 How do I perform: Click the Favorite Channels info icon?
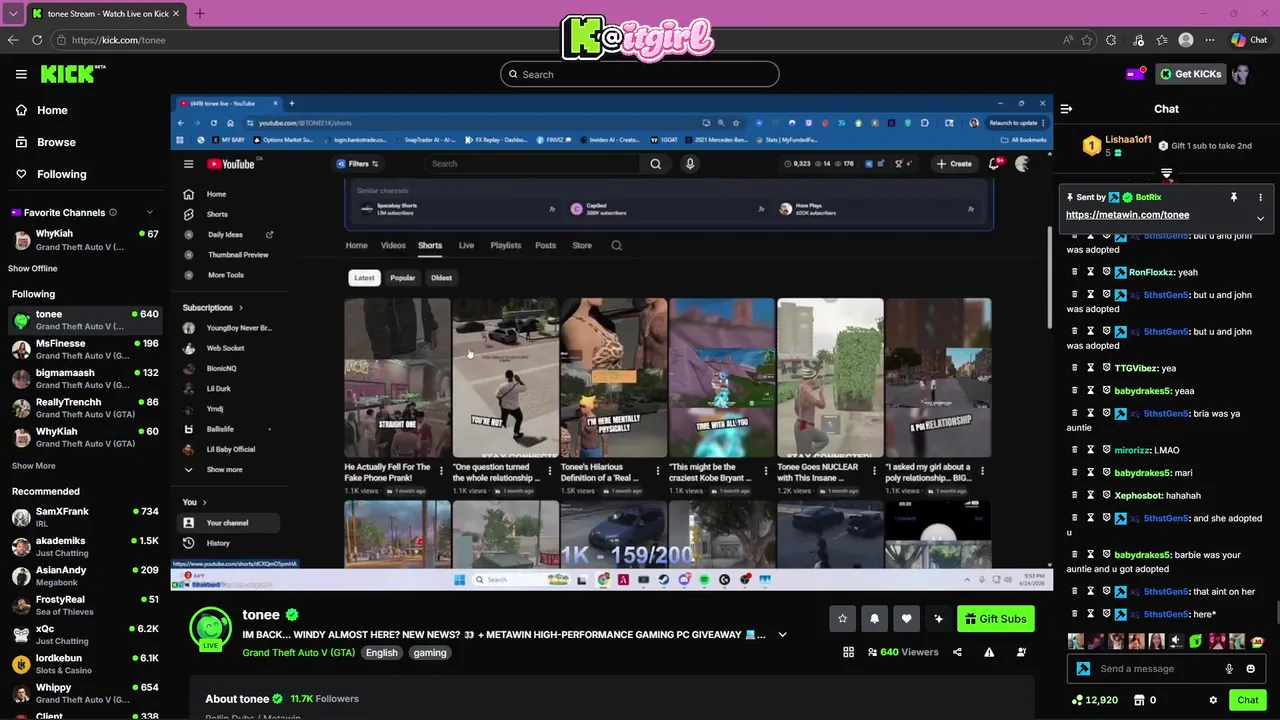pyautogui.click(x=113, y=212)
